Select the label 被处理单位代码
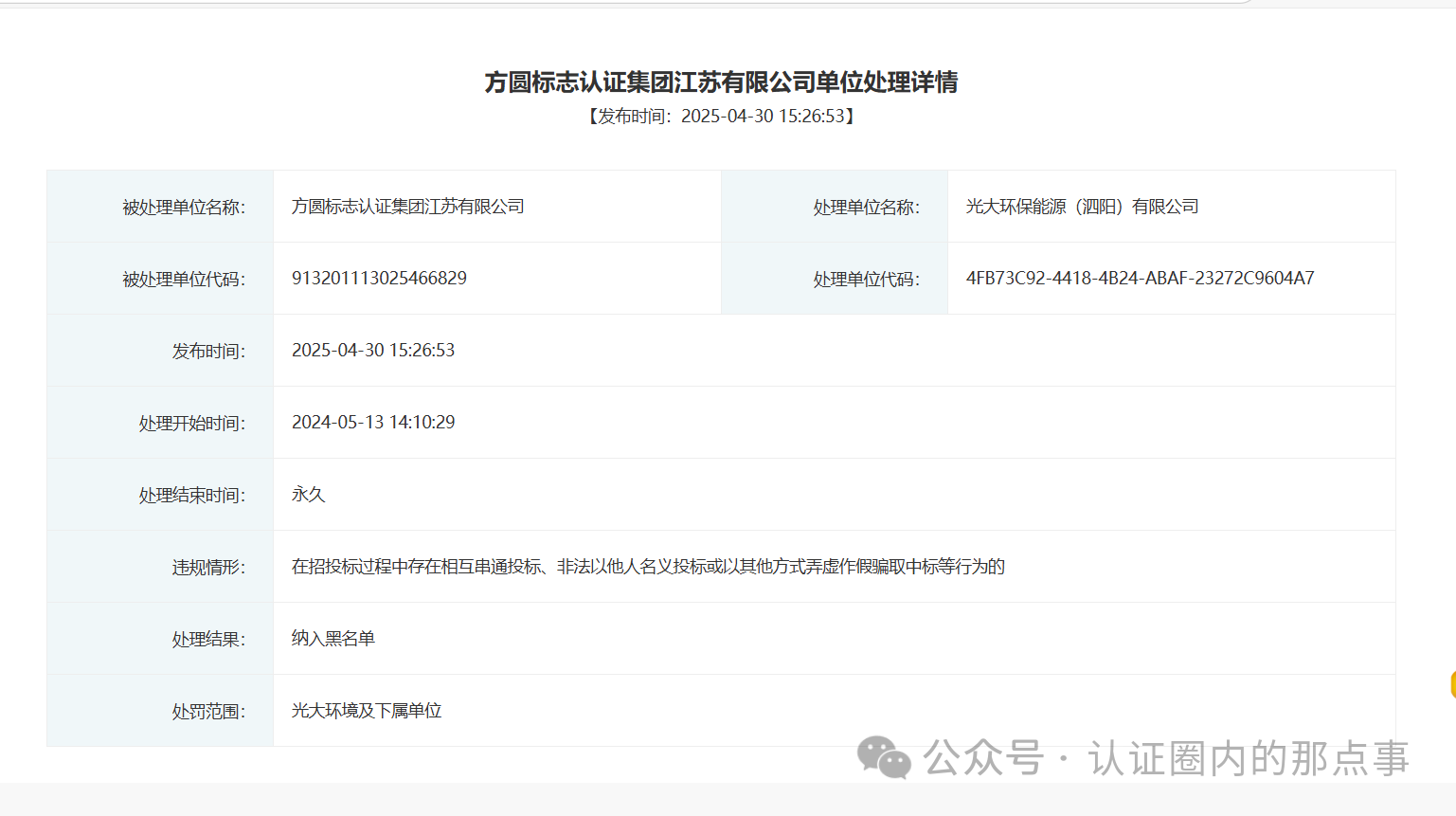The width and height of the screenshot is (1456, 816). pyautogui.click(x=184, y=279)
